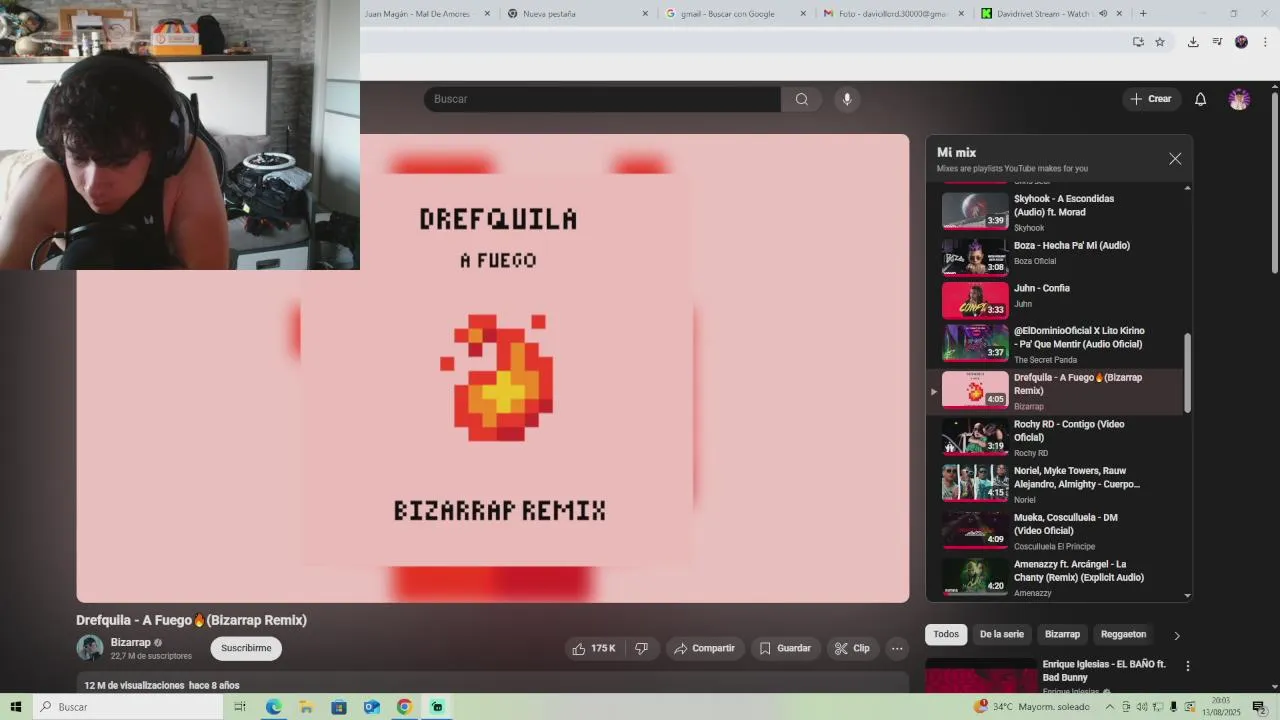Like the video with 175 K likes
This screenshot has height=720, width=1280.
594,648
